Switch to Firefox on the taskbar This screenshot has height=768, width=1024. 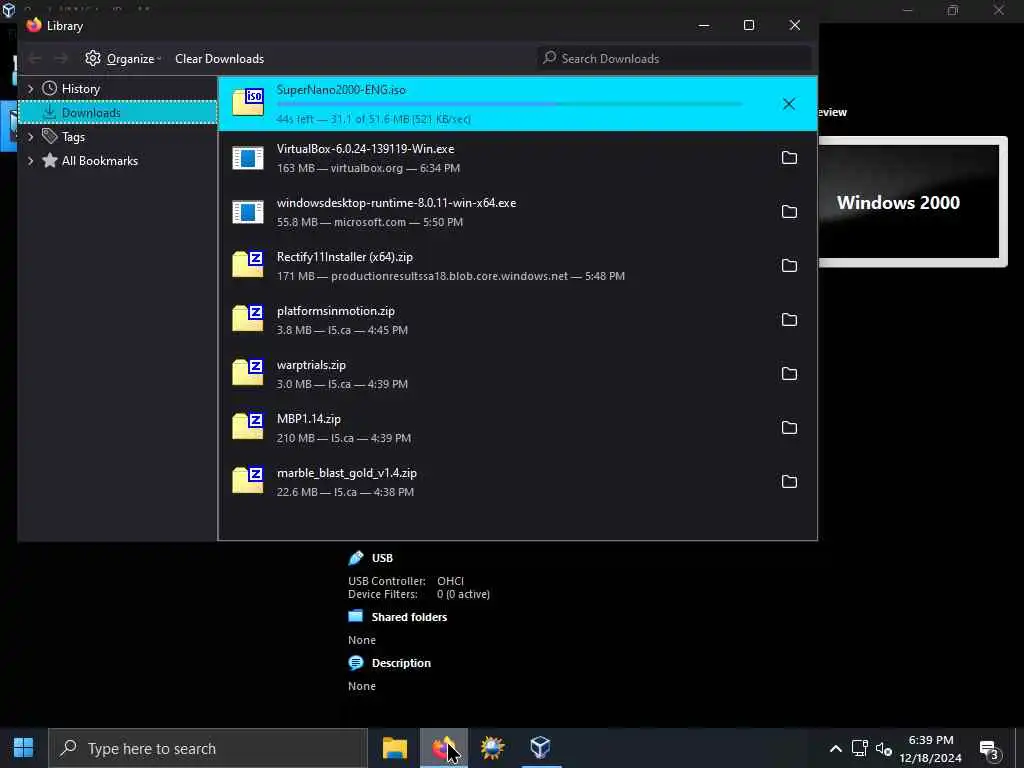click(x=443, y=748)
